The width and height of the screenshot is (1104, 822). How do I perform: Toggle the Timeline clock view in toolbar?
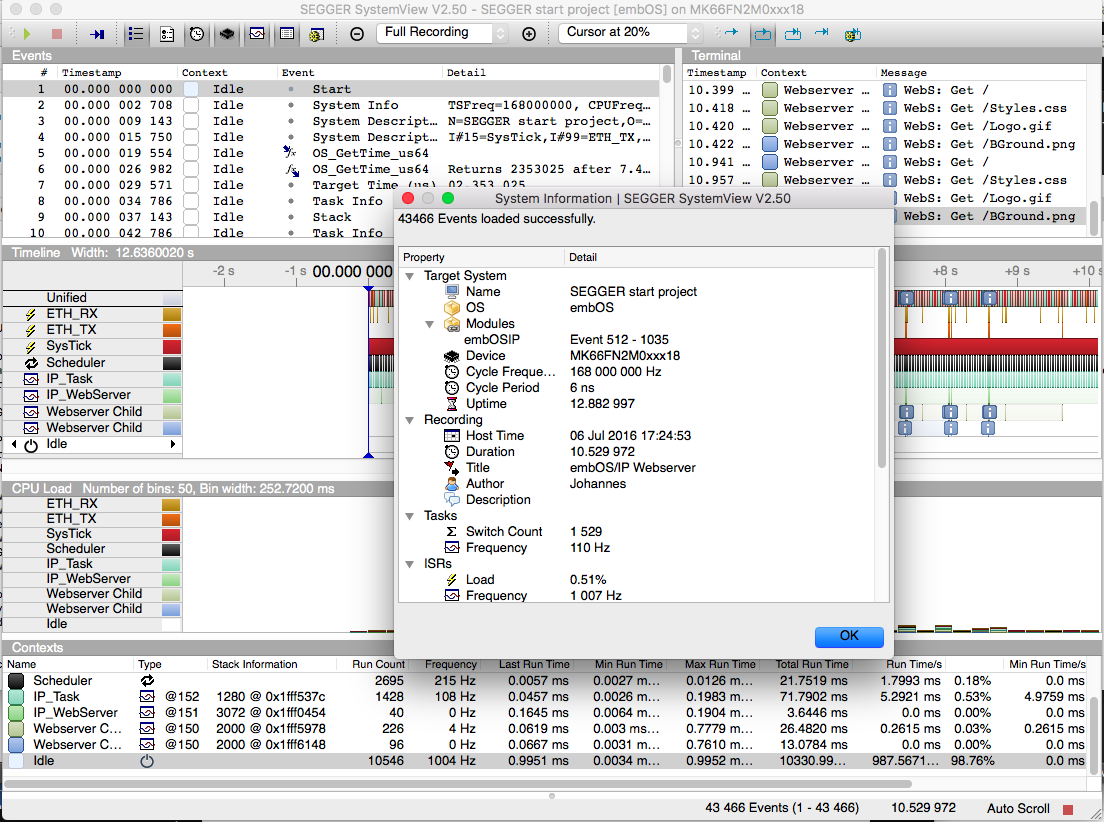tap(197, 34)
